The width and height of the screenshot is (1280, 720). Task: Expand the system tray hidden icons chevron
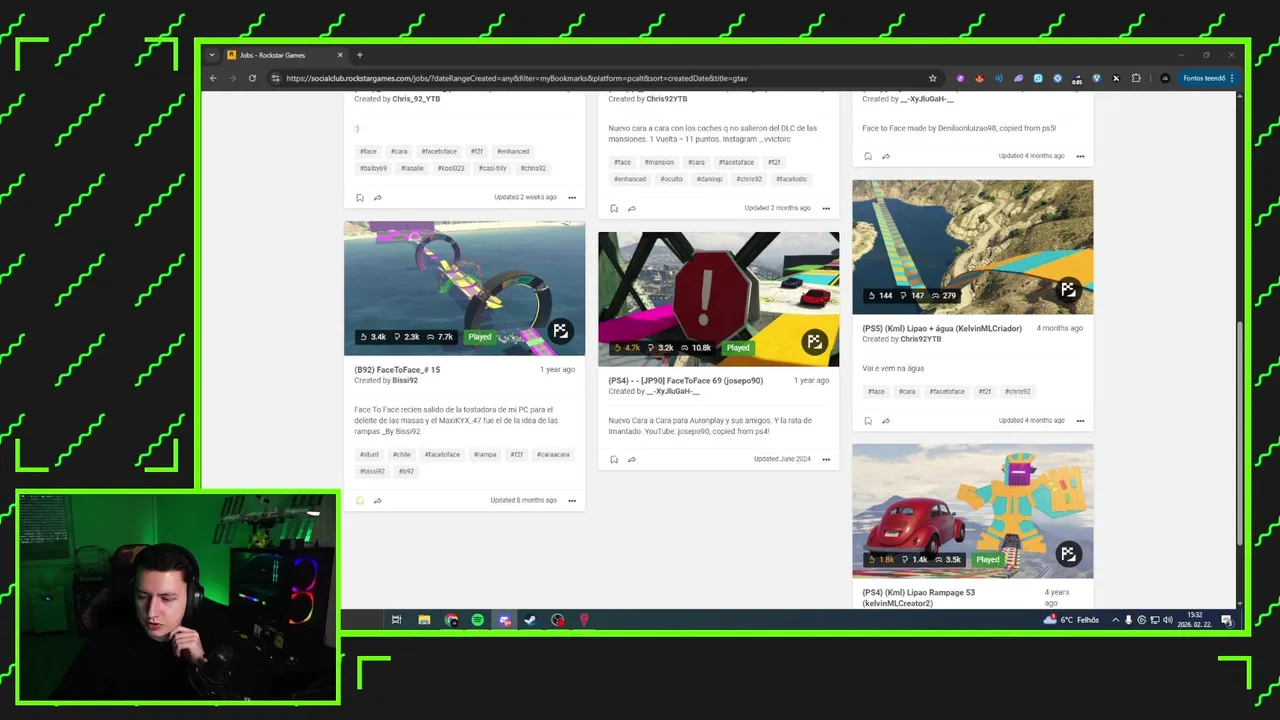pyautogui.click(x=1116, y=620)
